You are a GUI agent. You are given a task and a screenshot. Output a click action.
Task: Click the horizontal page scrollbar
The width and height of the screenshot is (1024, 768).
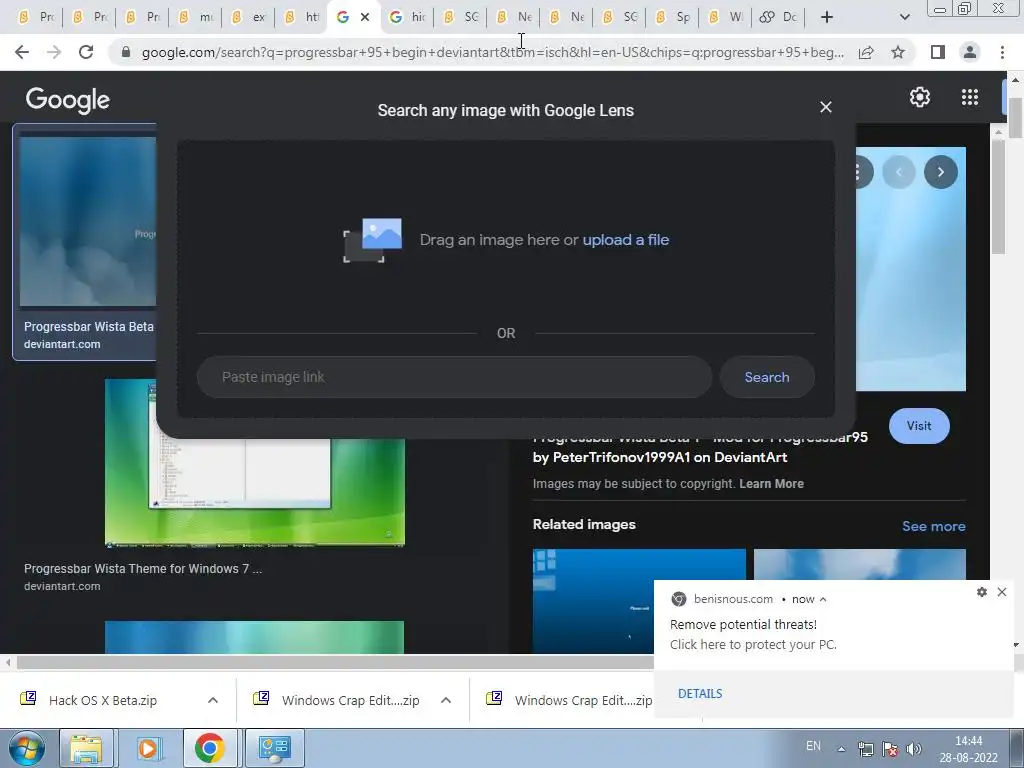click(334, 662)
